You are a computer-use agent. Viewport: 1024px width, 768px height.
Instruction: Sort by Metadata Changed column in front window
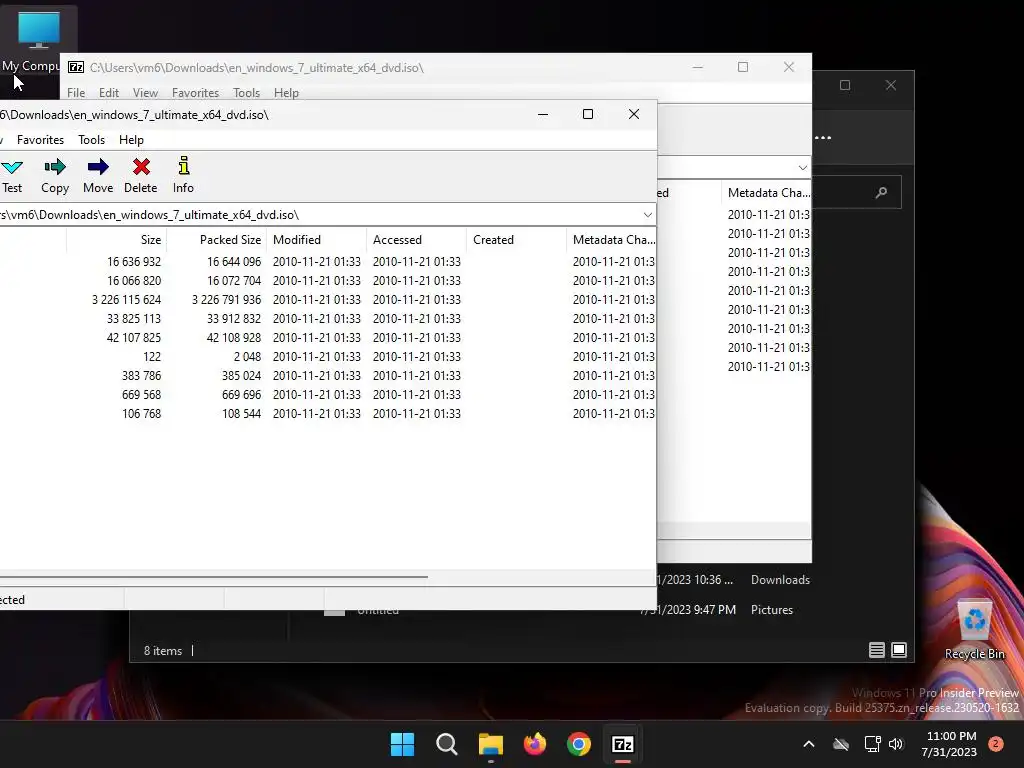[x=612, y=240]
